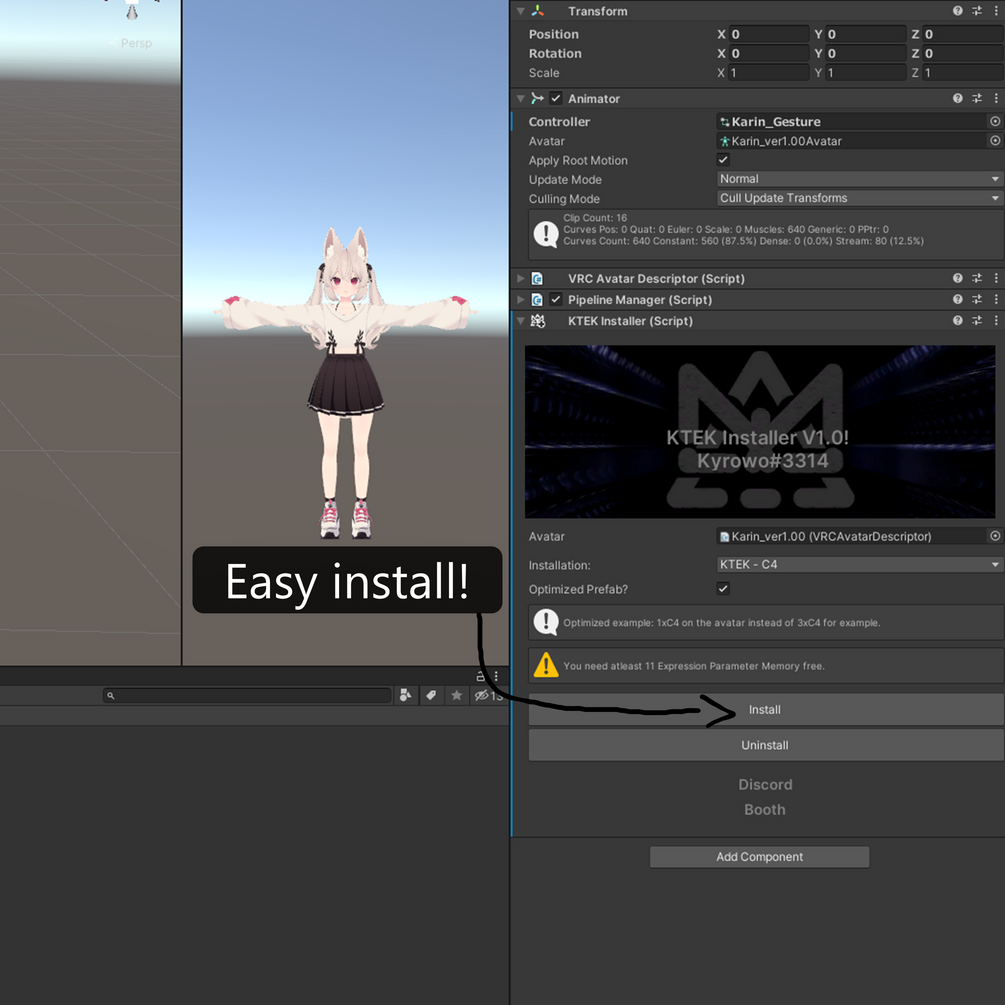Viewport: 1005px width, 1005px height.
Task: Open the Update Mode dropdown
Action: (859, 179)
